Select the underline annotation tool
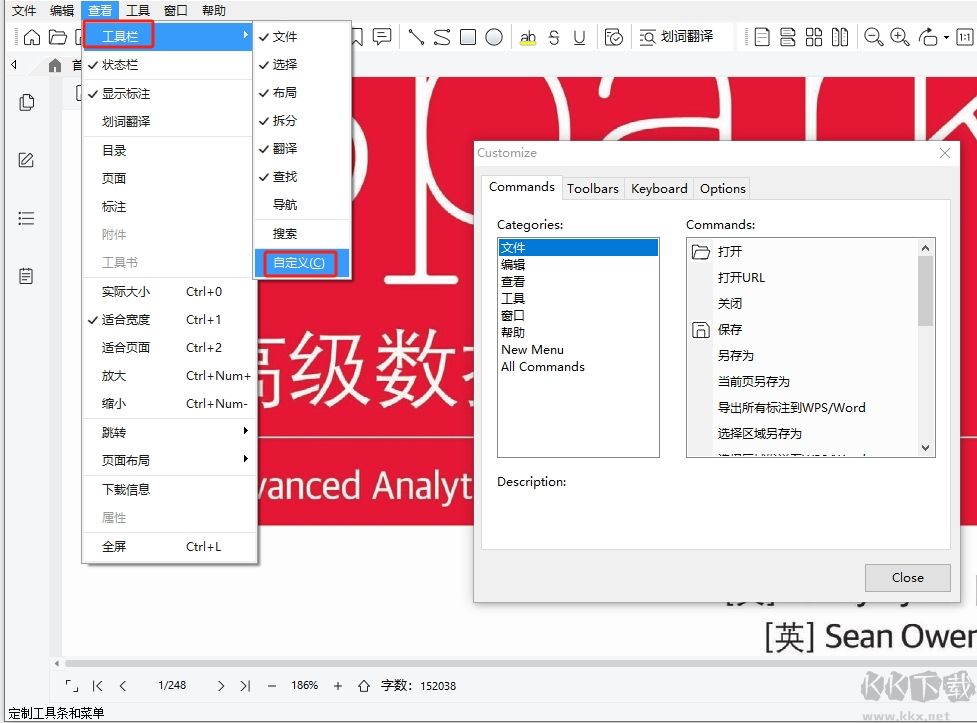This screenshot has width=977, height=723. [x=581, y=37]
